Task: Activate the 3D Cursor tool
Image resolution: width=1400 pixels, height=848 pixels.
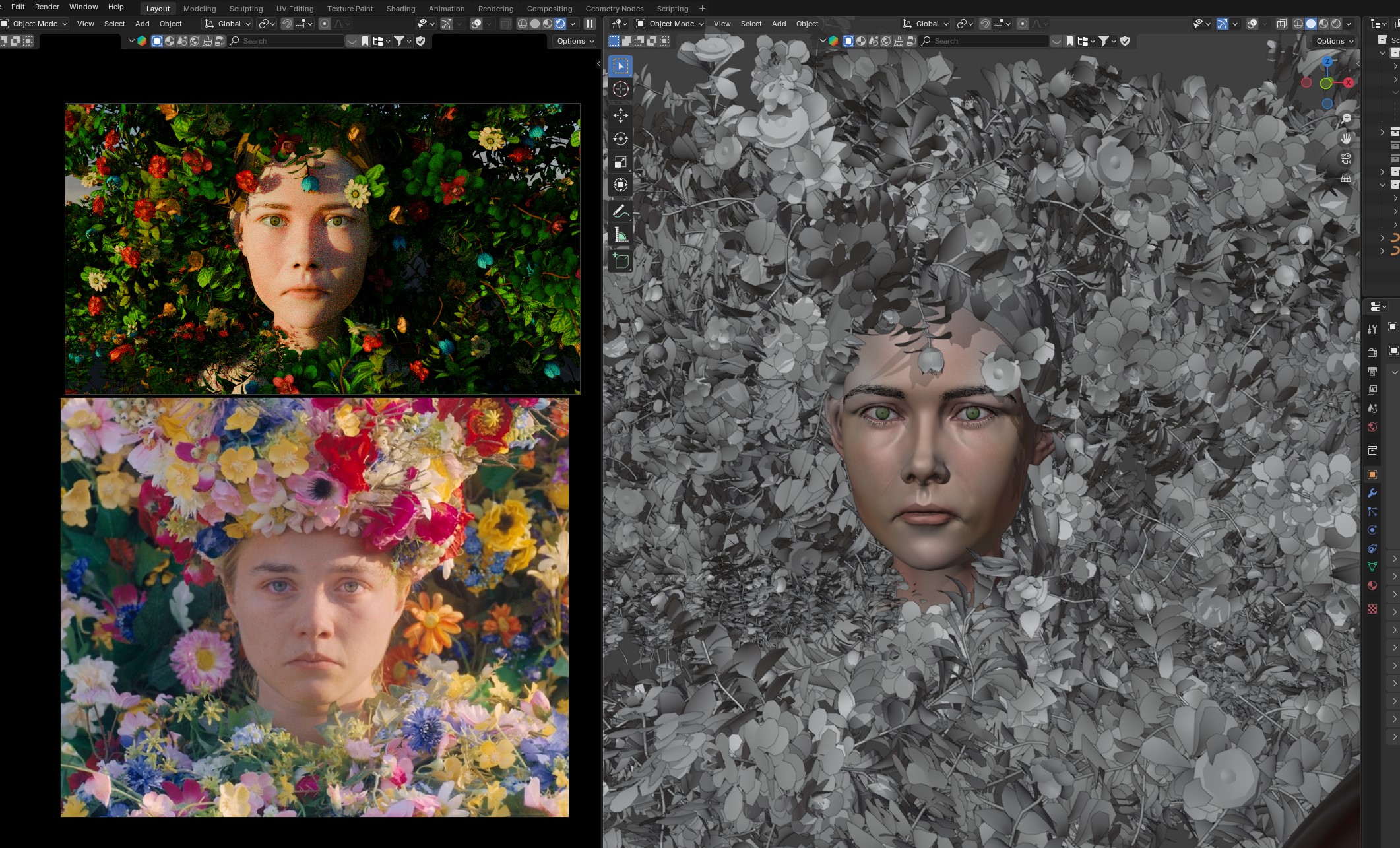Action: (620, 89)
